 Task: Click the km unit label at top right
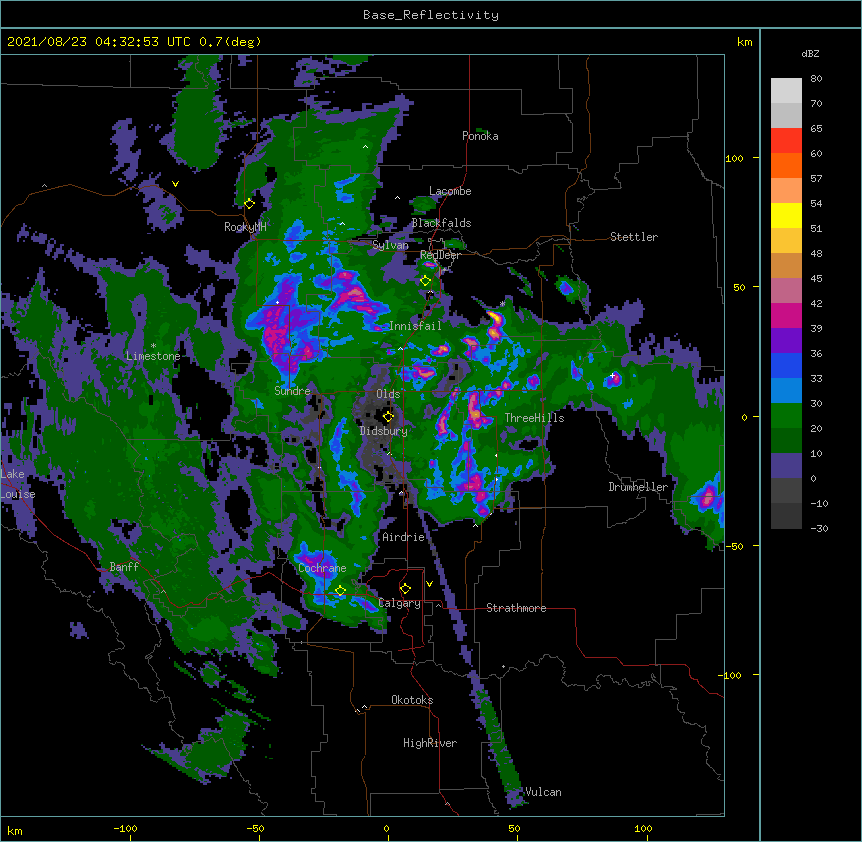[x=745, y=42]
